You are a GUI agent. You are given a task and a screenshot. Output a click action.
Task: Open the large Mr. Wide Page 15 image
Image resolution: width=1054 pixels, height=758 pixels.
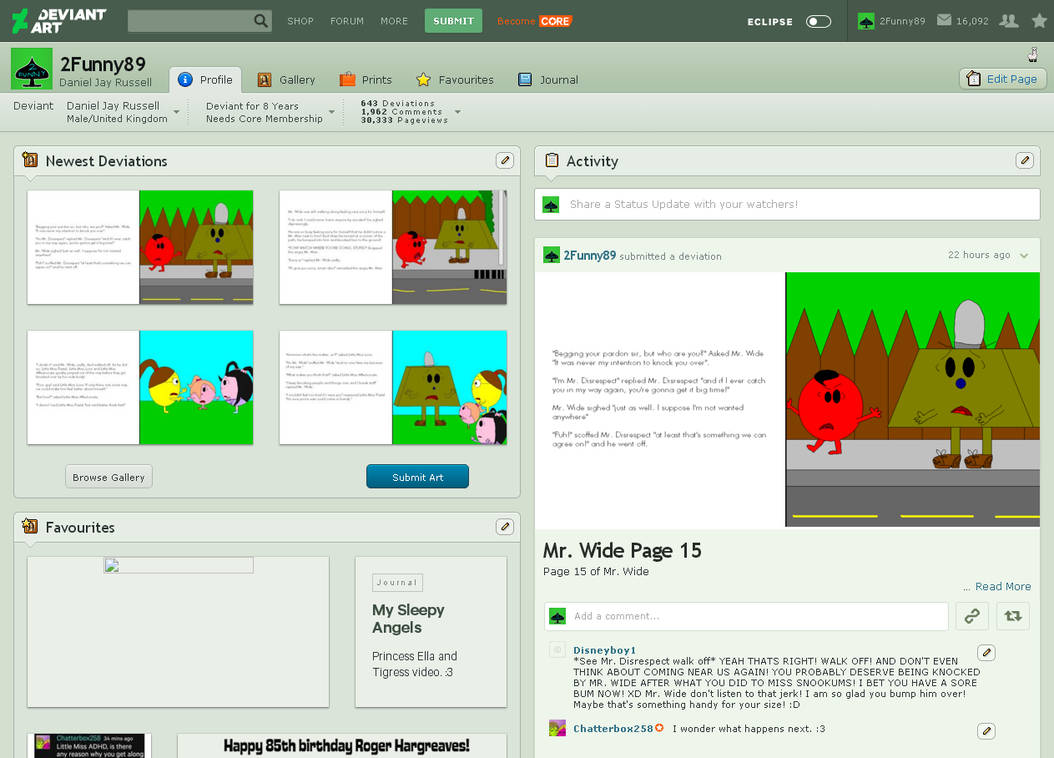787,400
